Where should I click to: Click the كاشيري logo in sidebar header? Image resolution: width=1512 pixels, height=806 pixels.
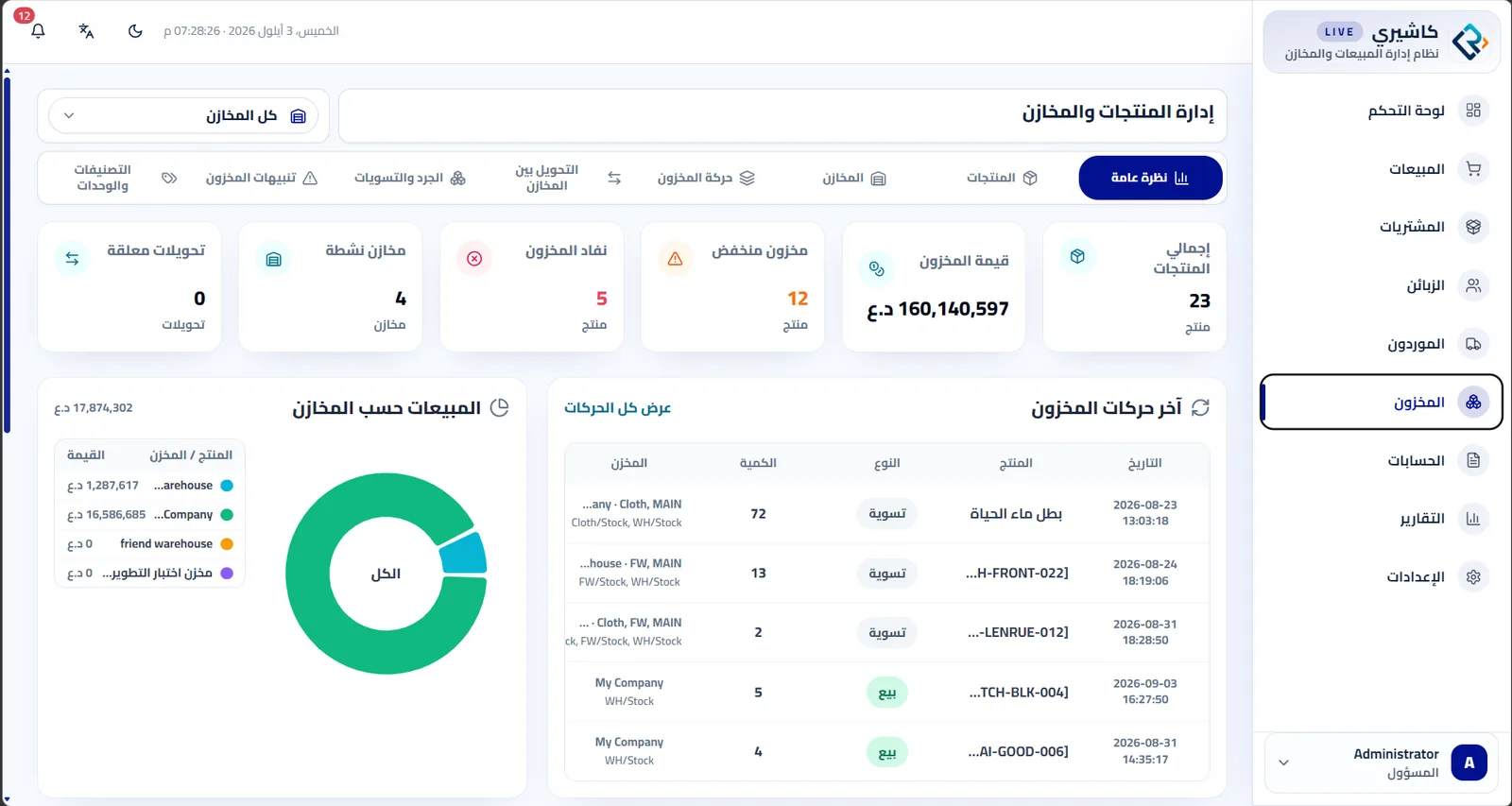coord(1469,42)
